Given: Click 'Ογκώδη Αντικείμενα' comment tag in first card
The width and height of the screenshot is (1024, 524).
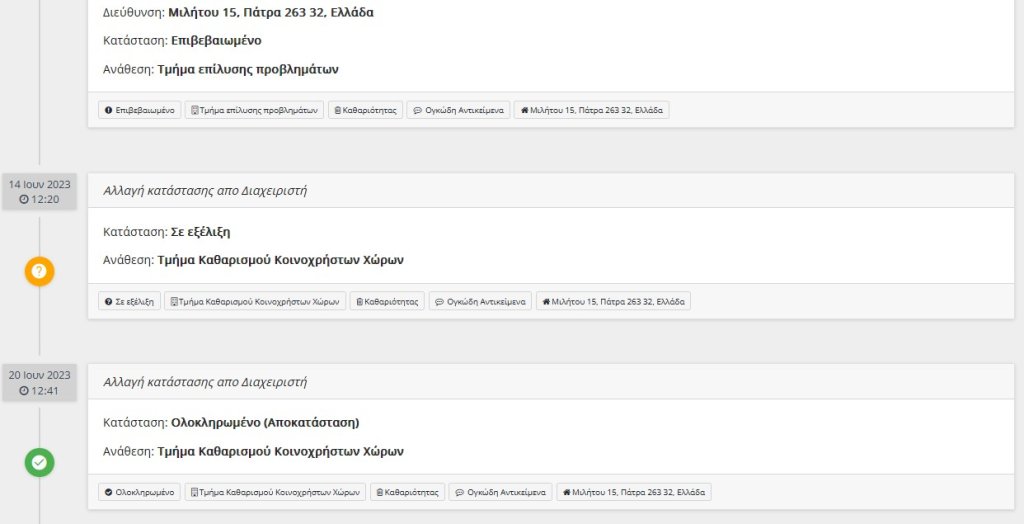Looking at the screenshot, I should click(x=458, y=110).
